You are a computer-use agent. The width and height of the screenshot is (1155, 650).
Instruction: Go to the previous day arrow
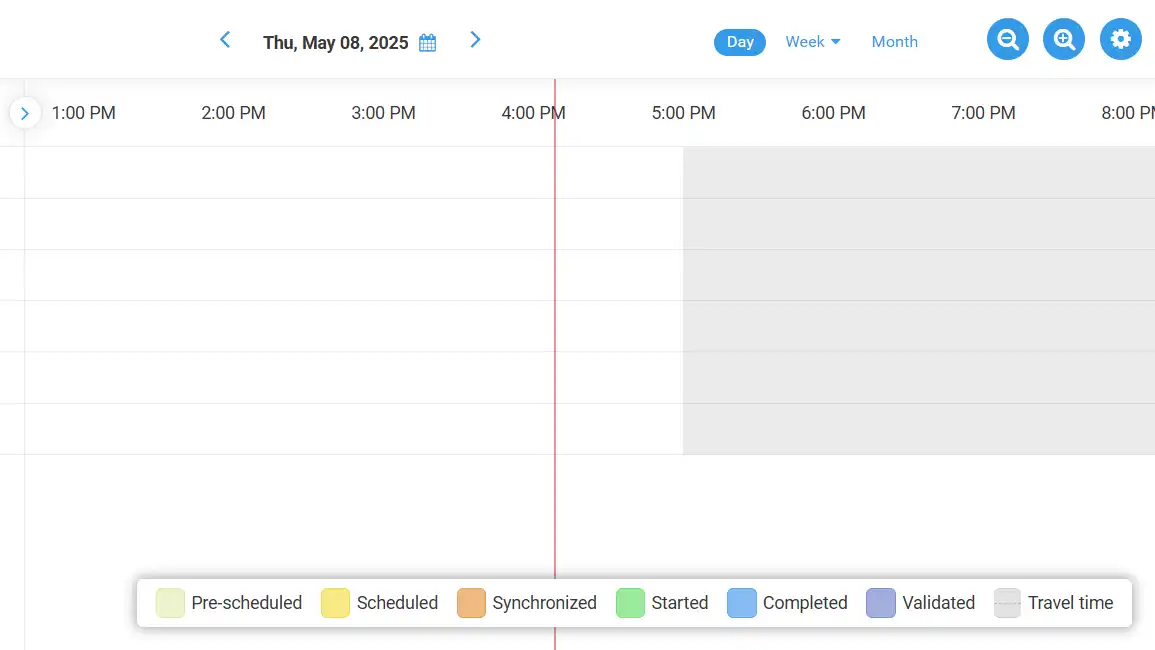pos(225,40)
